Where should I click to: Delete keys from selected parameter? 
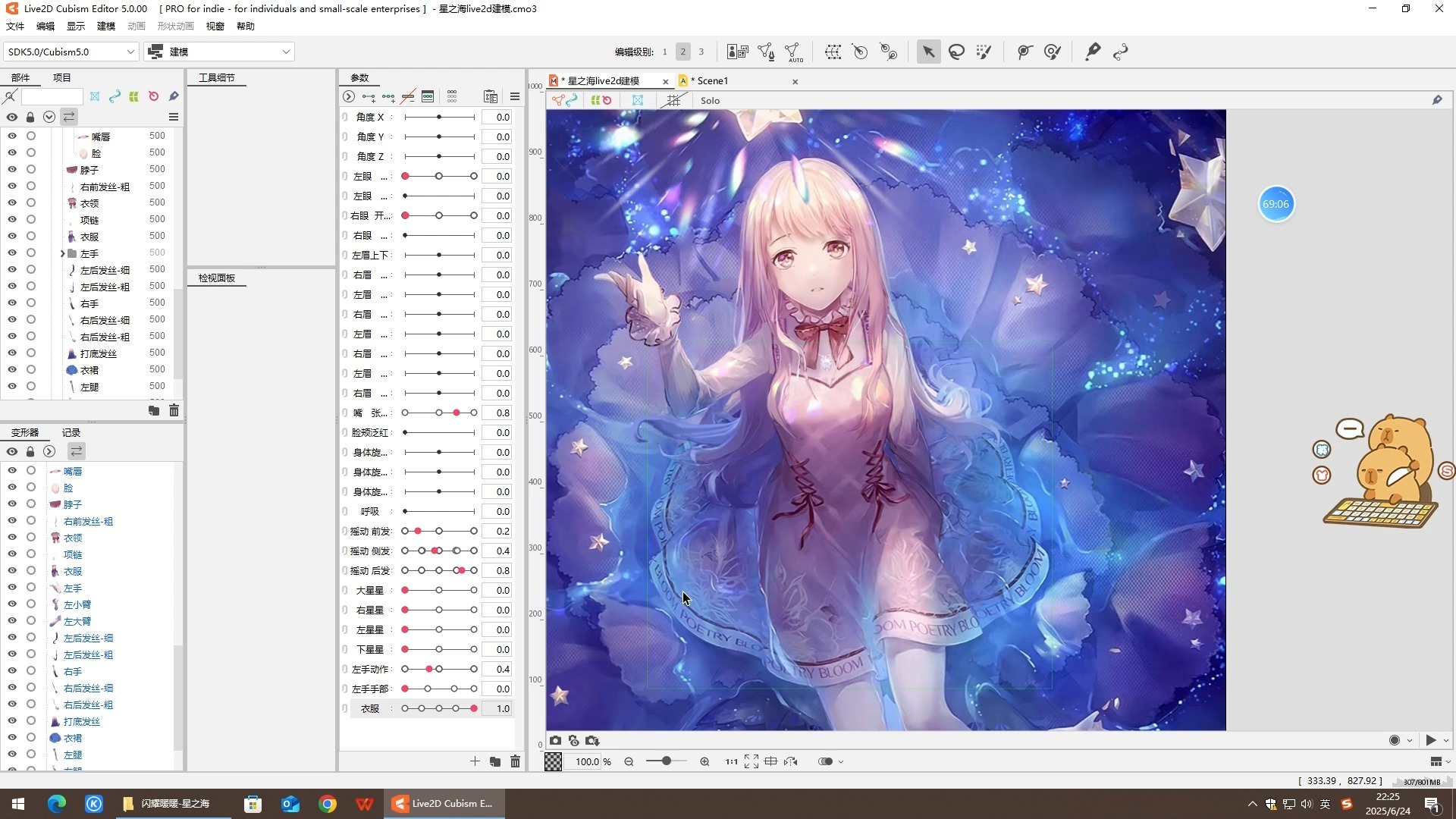click(408, 96)
